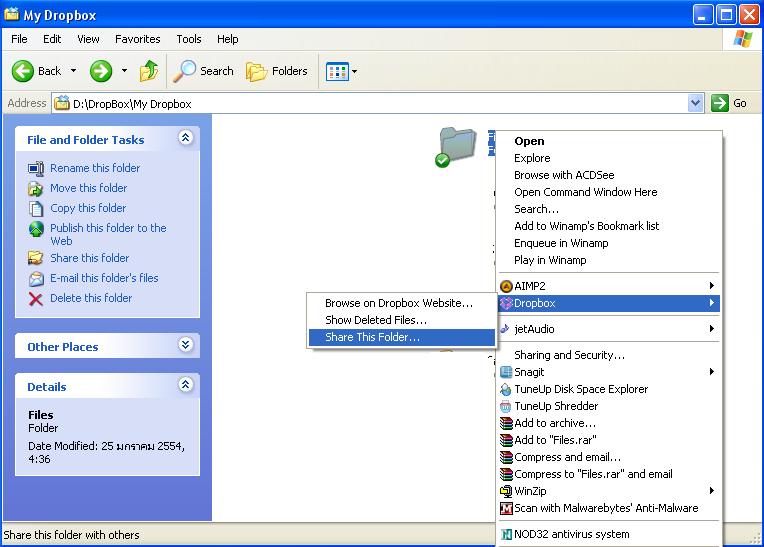Expand the jetAudio submenu arrow
The image size is (764, 547).
[711, 329]
